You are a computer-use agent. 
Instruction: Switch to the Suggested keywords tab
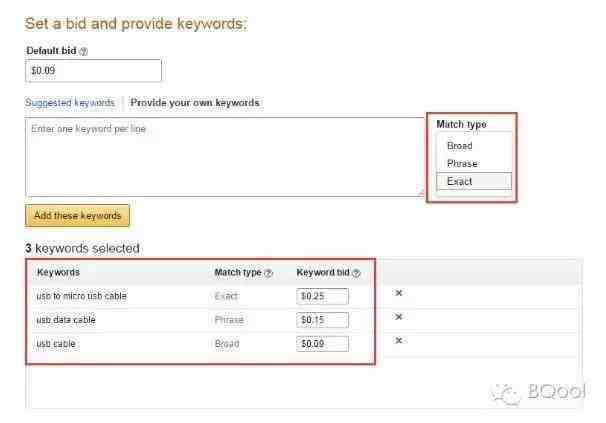click(x=70, y=103)
